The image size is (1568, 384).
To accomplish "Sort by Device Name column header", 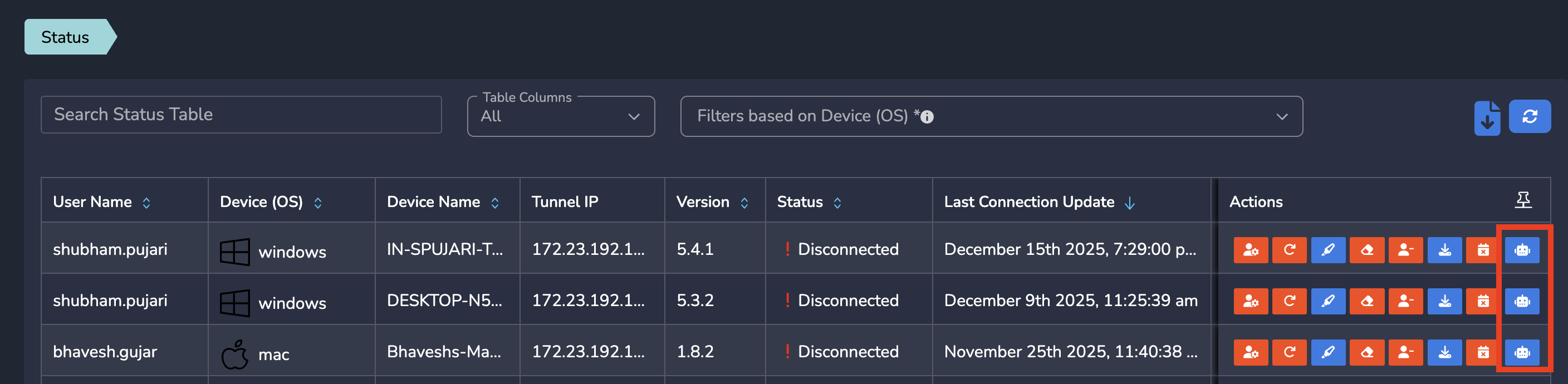I will click(x=495, y=203).
